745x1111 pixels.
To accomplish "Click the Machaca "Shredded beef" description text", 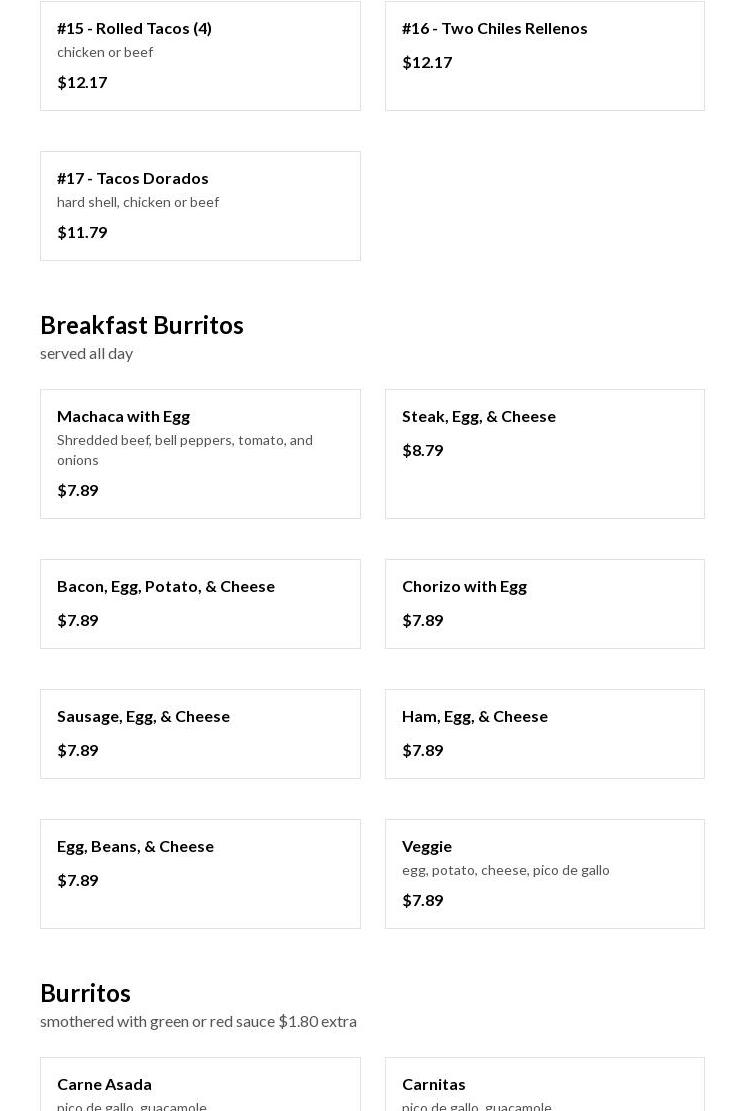I will pos(185,449).
